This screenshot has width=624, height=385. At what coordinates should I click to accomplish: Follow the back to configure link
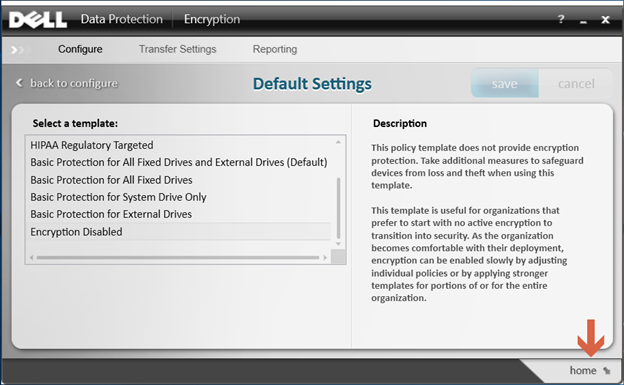pos(74,83)
